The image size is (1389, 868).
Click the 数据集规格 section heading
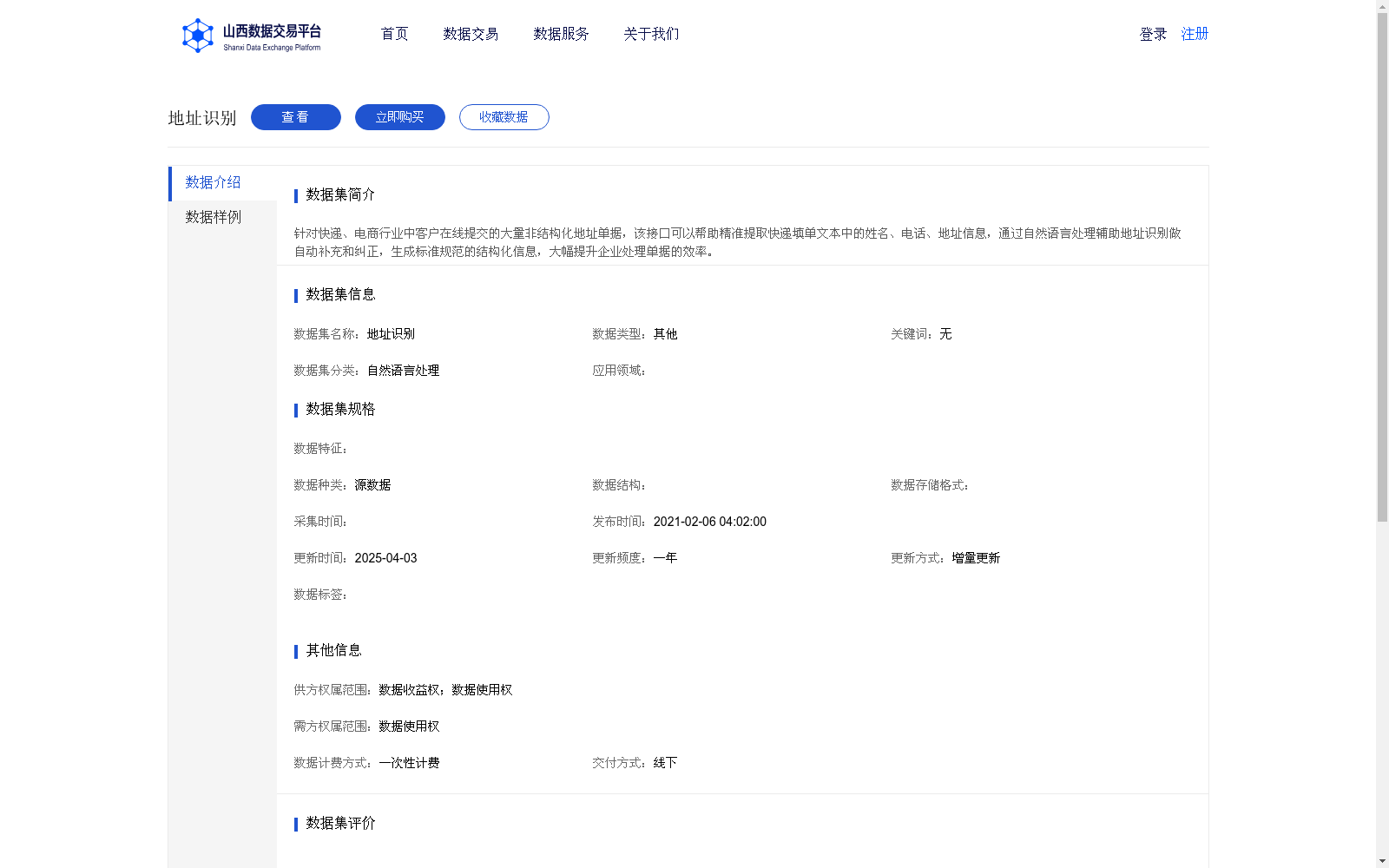click(x=340, y=409)
